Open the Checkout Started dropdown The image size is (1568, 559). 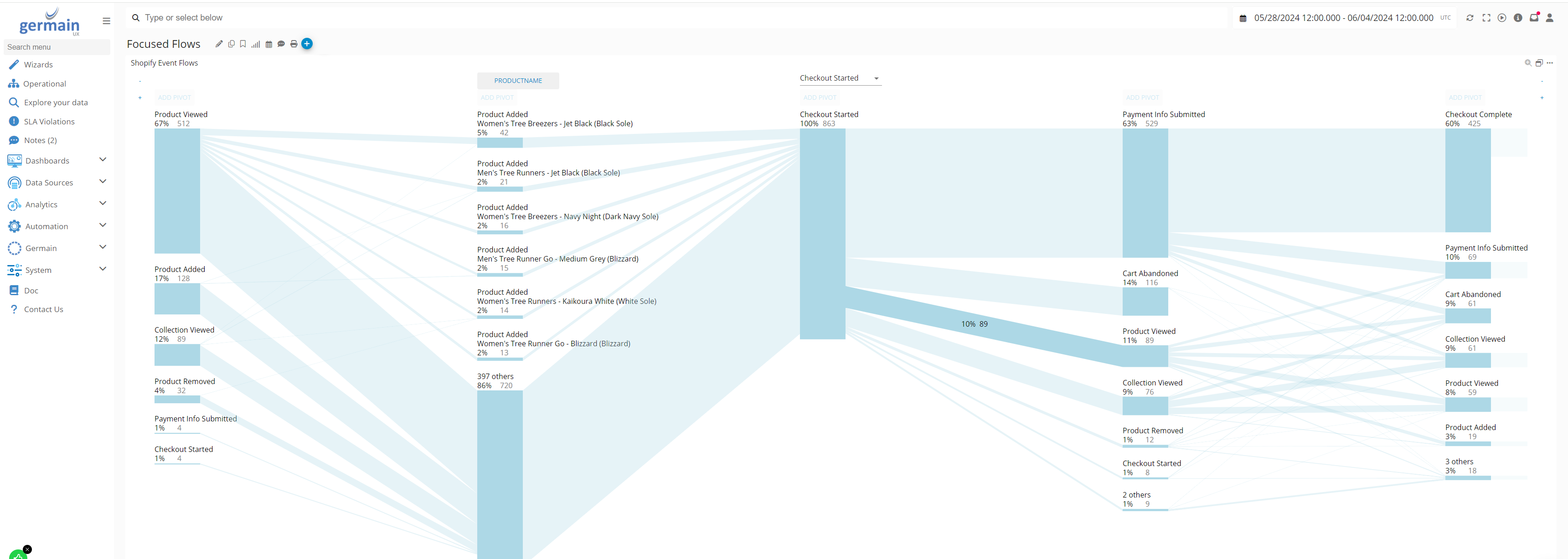click(840, 78)
